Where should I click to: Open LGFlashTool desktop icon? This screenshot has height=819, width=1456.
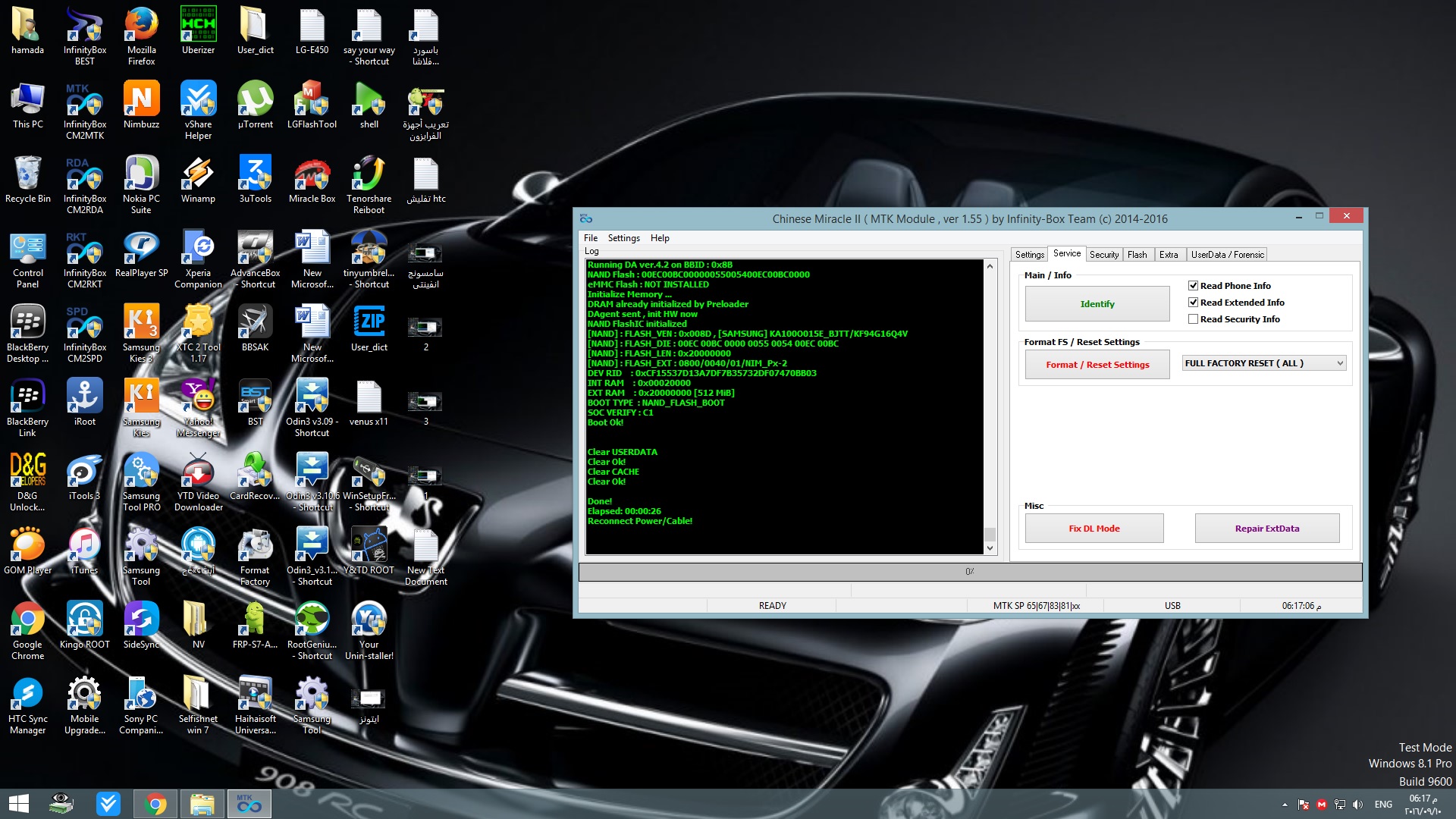312,105
